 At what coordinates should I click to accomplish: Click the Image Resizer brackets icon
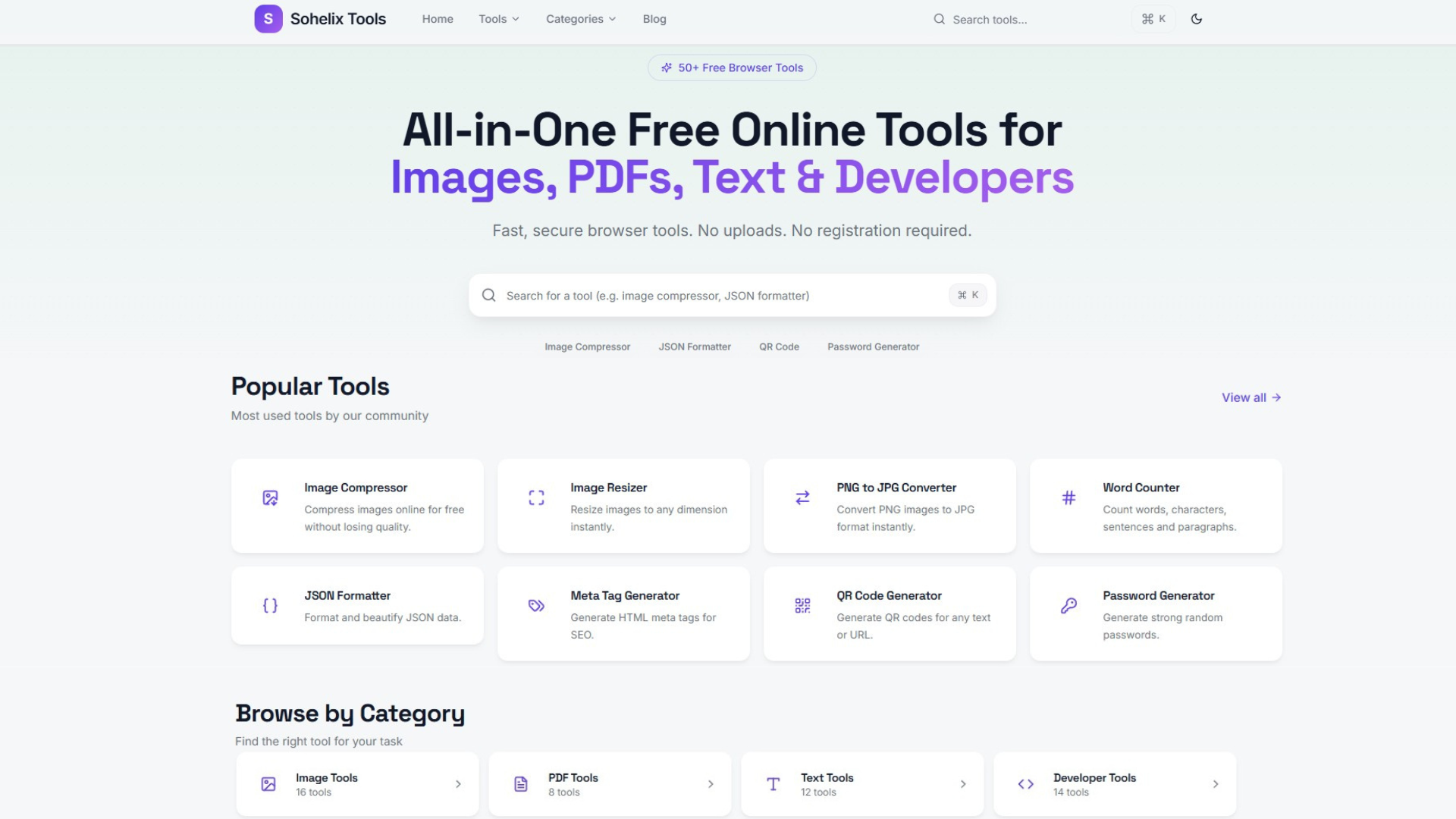tap(536, 498)
